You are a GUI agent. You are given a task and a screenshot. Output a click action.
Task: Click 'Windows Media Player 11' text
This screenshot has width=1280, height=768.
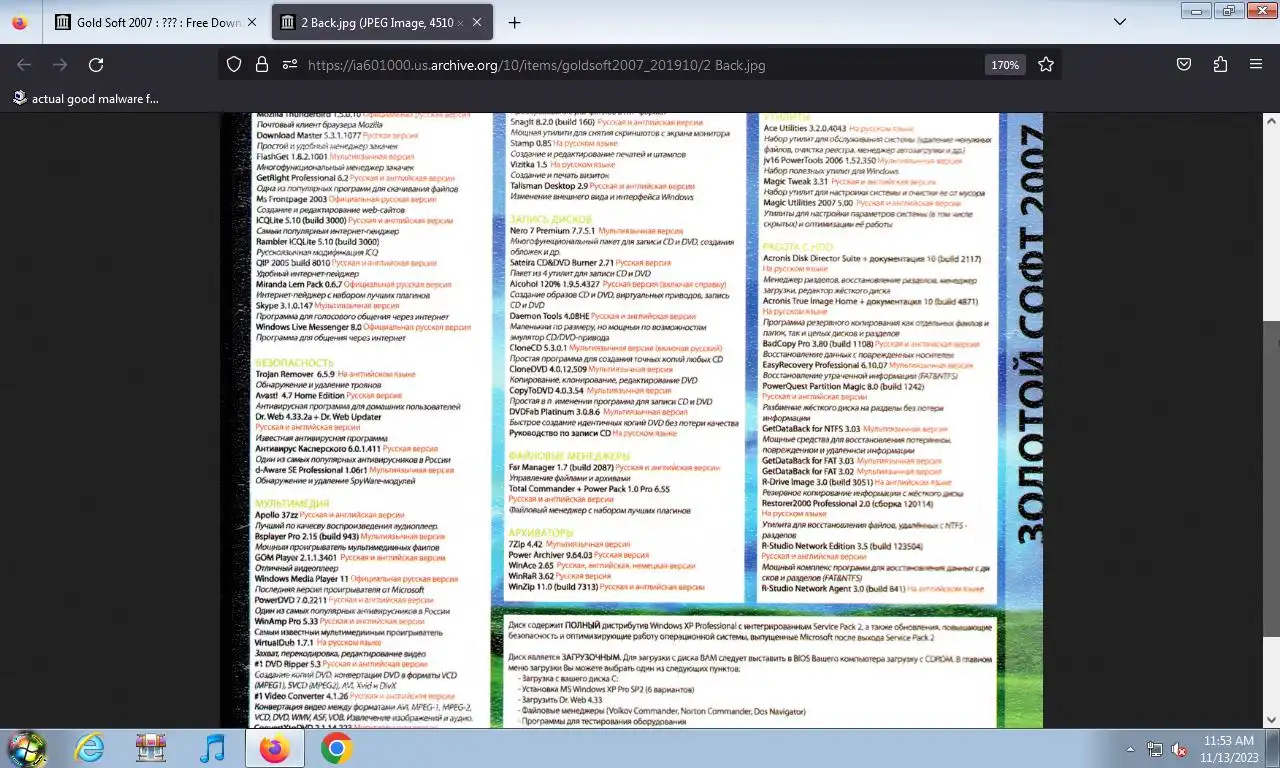coord(301,578)
